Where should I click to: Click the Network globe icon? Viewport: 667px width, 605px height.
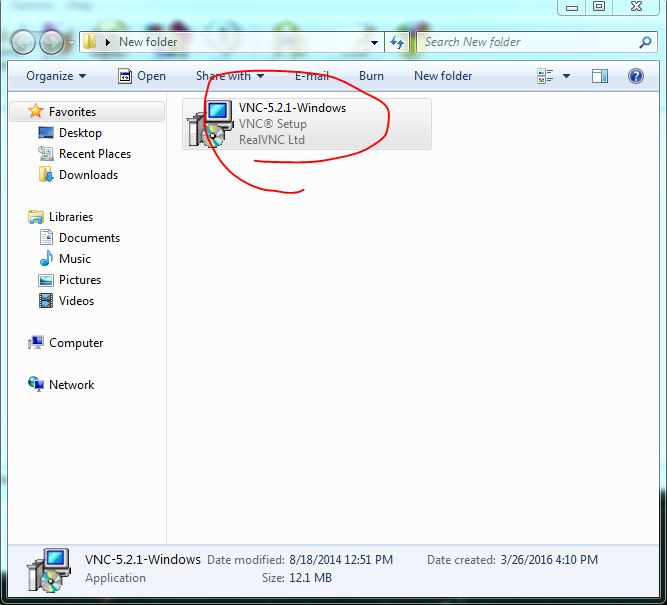(x=36, y=384)
